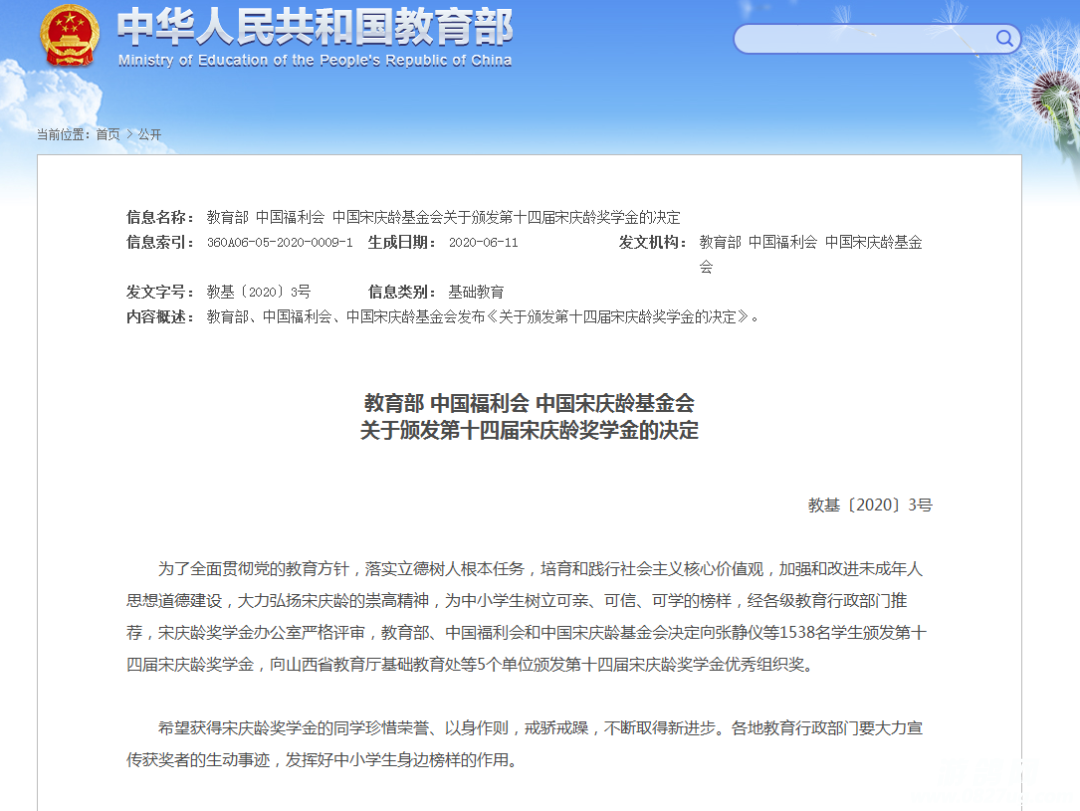Select index number 360A06-05-2020-0009-1
This screenshot has height=811, width=1080.
click(x=280, y=243)
